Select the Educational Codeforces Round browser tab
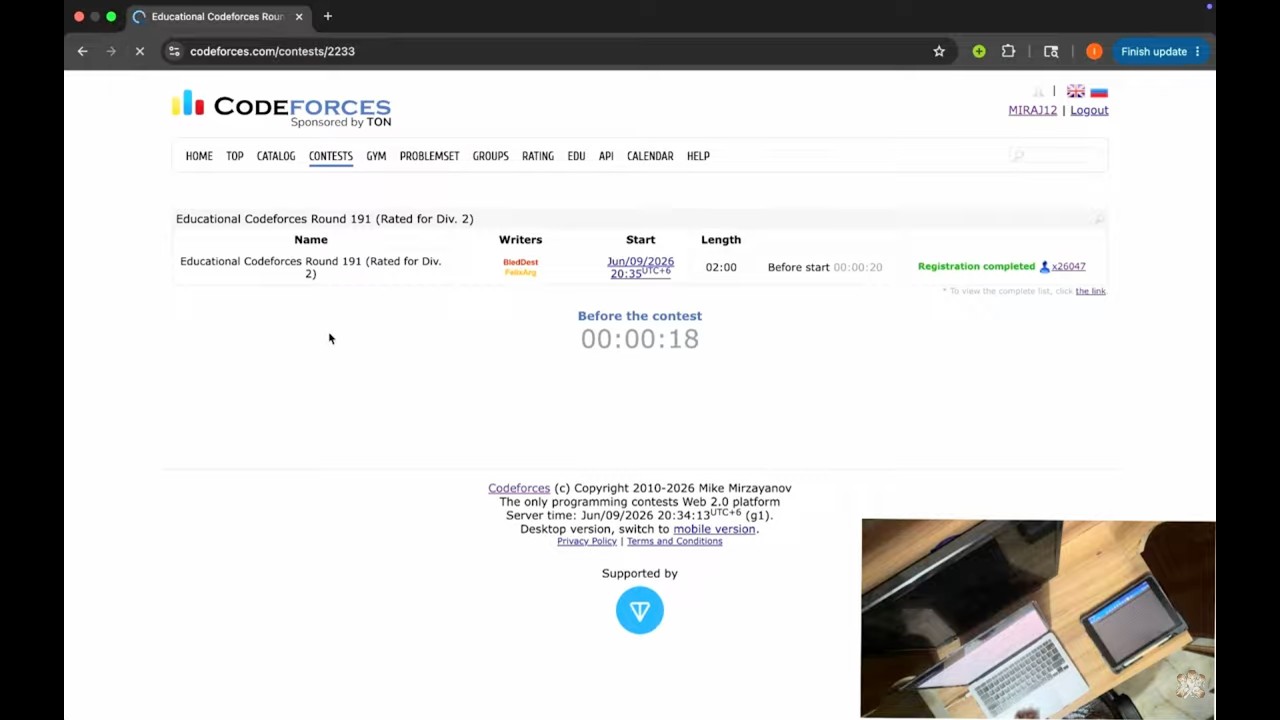 [218, 16]
